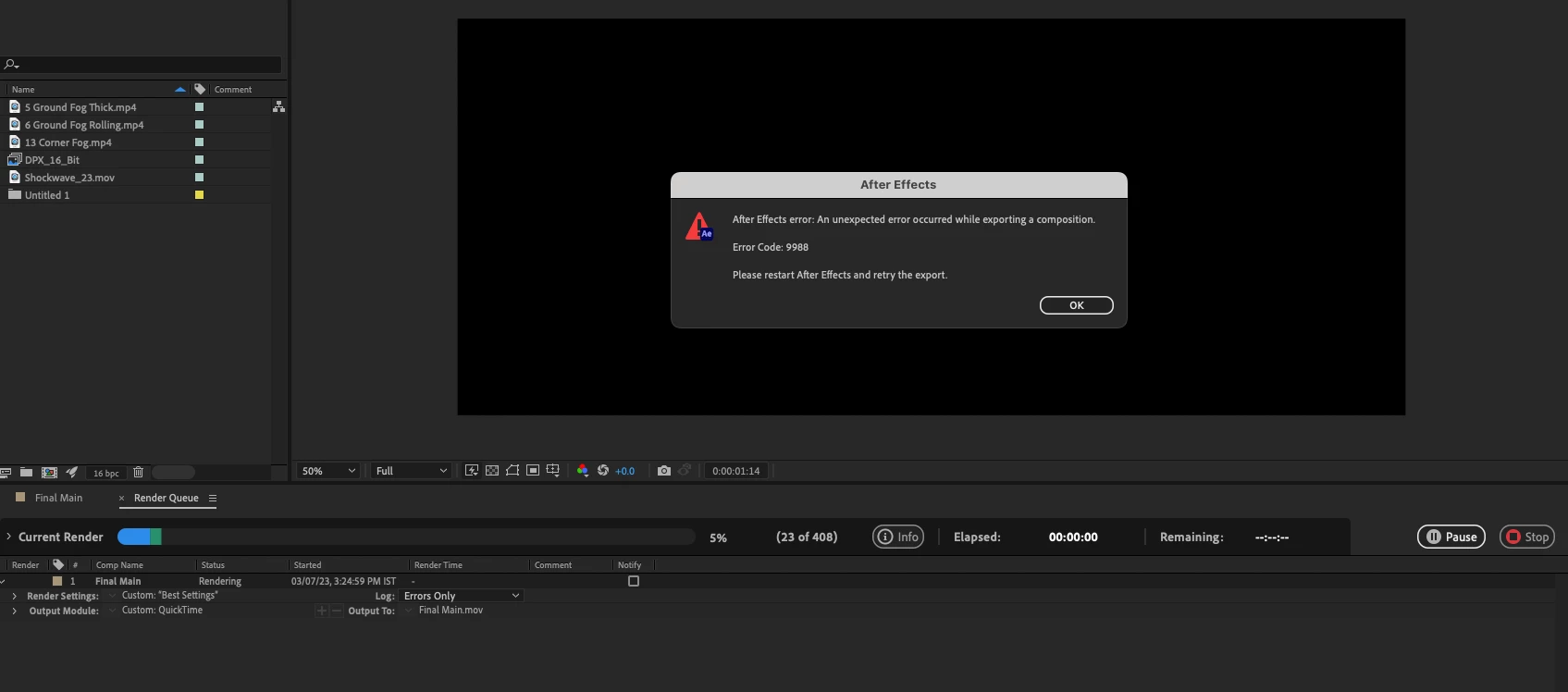This screenshot has height=692, width=1568.
Task: Click yellow label color of Untitled 1
Action: (199, 195)
